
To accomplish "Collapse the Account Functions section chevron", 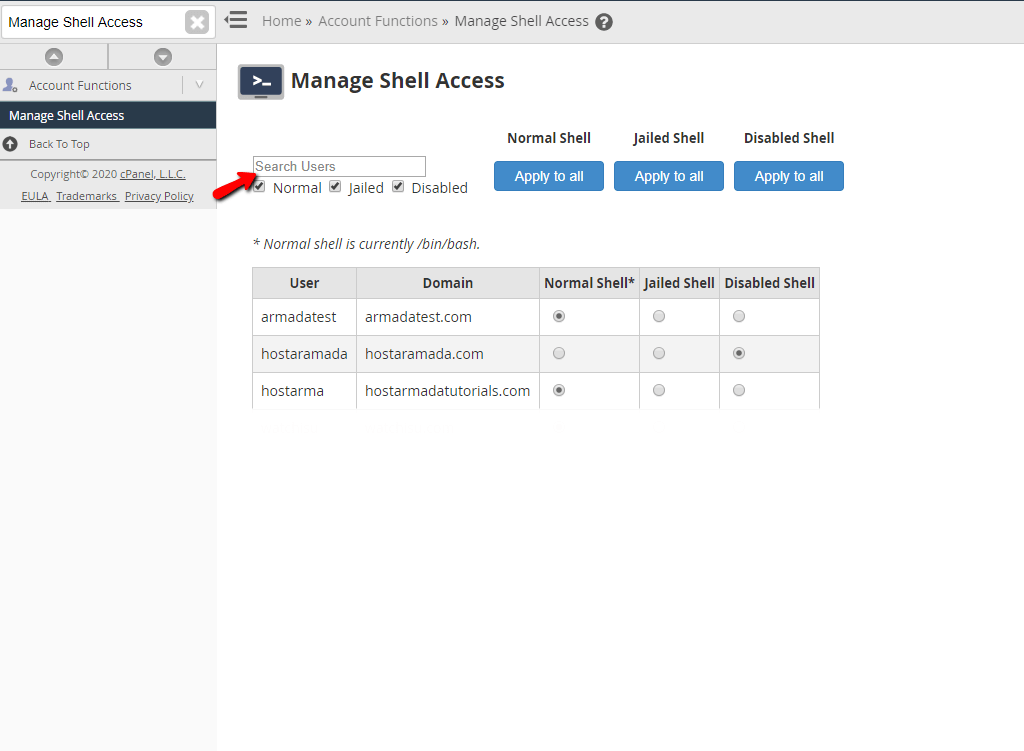I will tap(199, 85).
